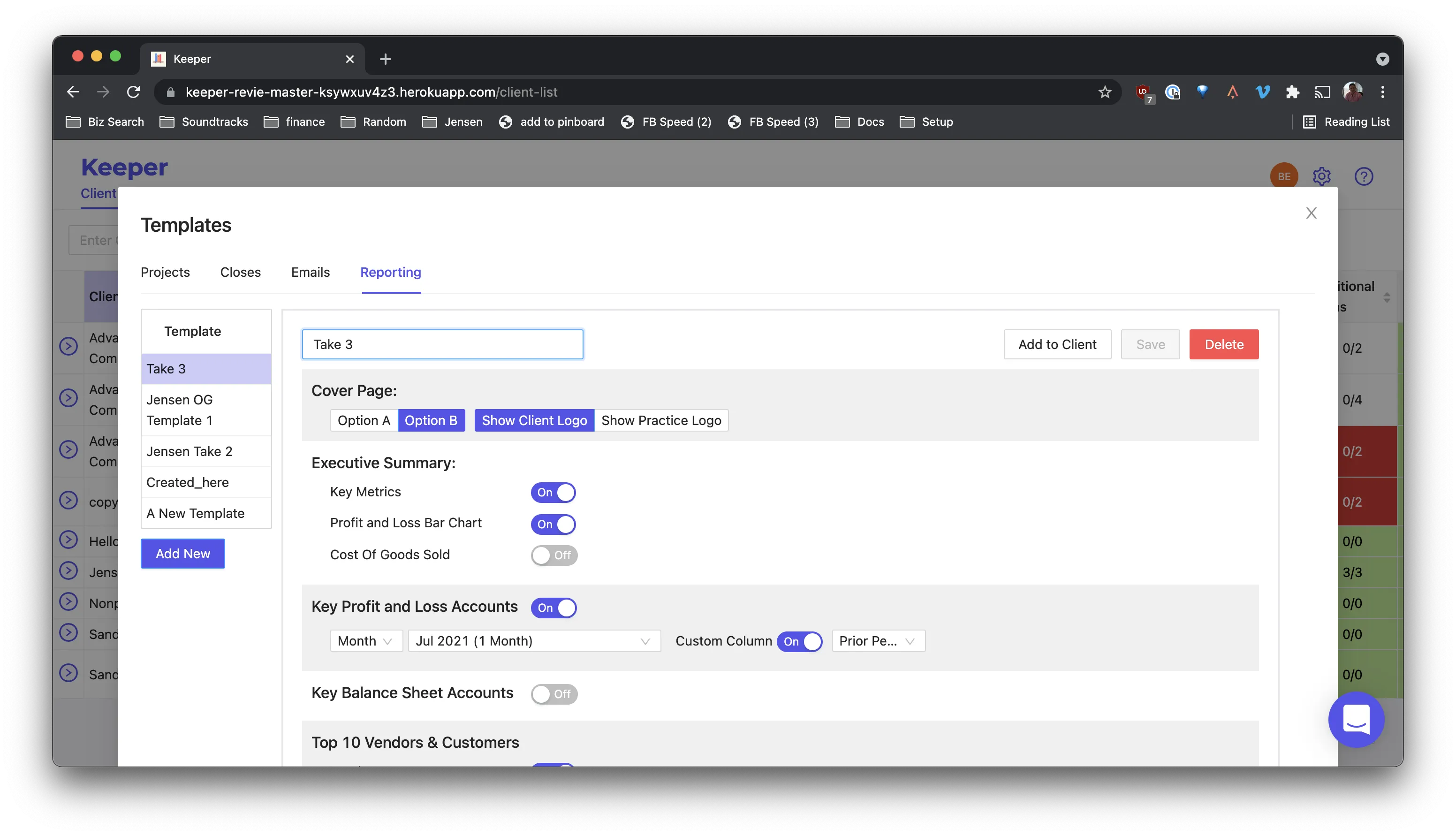The image size is (1456, 836).
Task: Reload the page with the refresh icon
Action: coord(133,92)
